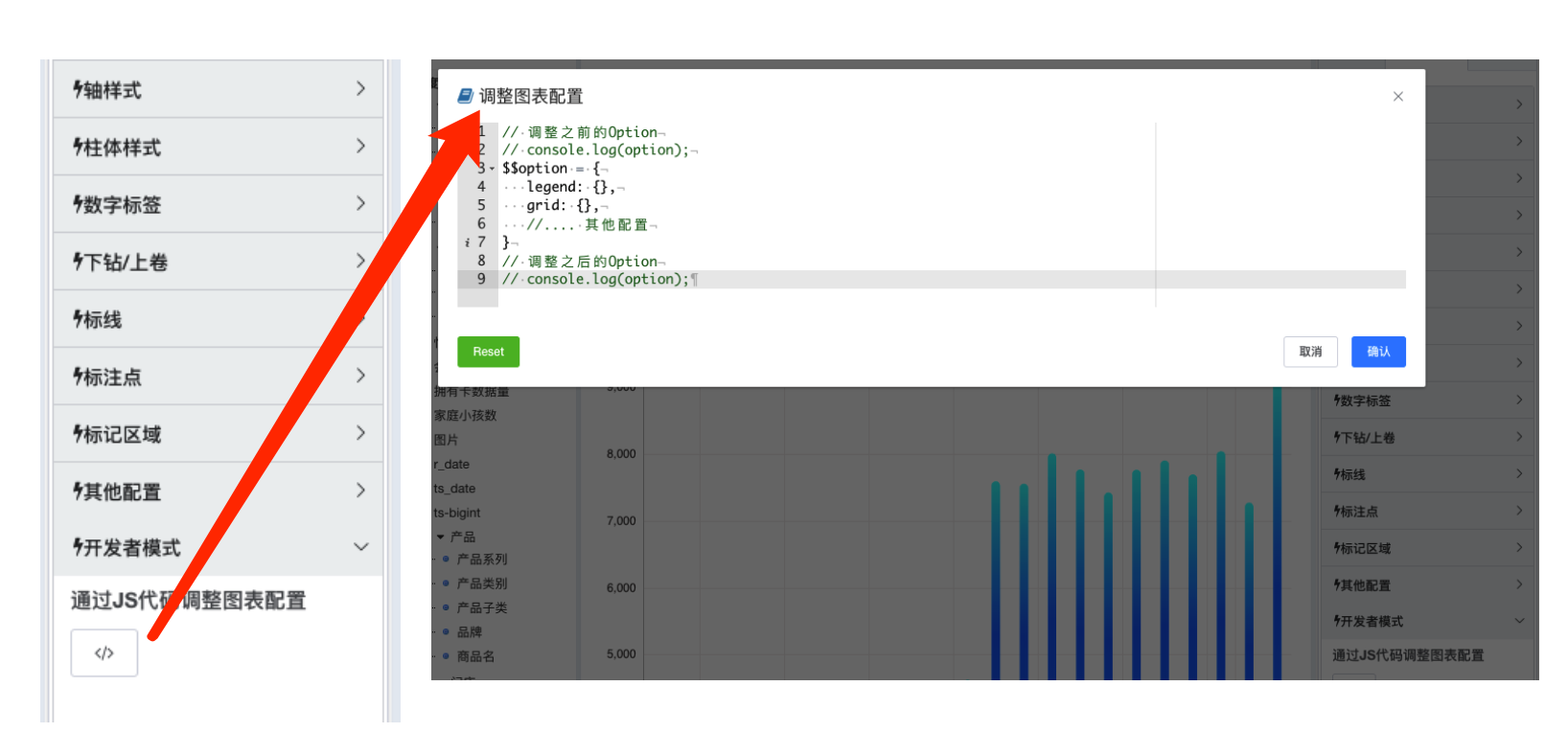This screenshot has width=1568, height=755.
Task: Open the JS code editor button
Action: (104, 653)
